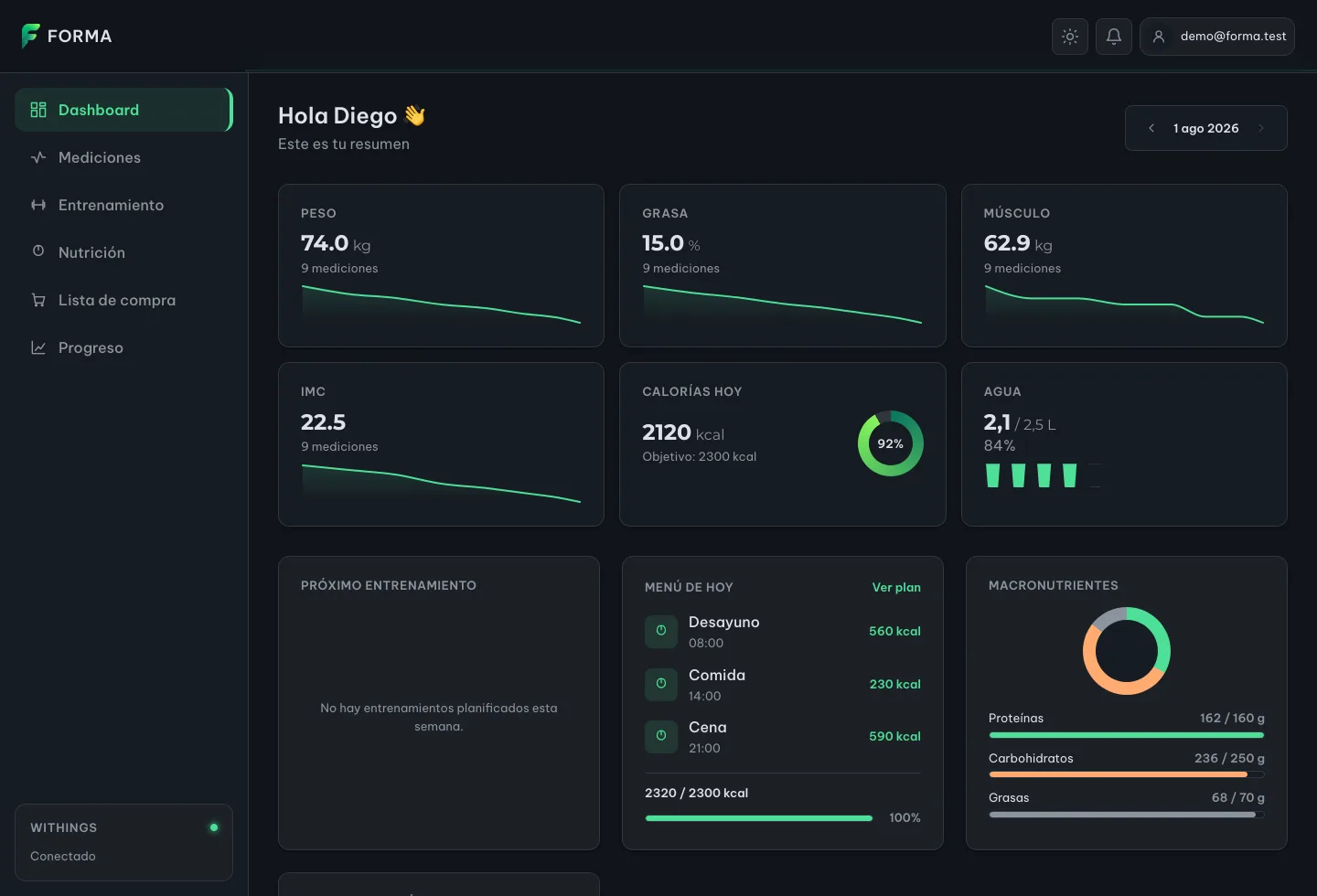Click the Grasas progress bar

point(1127,815)
